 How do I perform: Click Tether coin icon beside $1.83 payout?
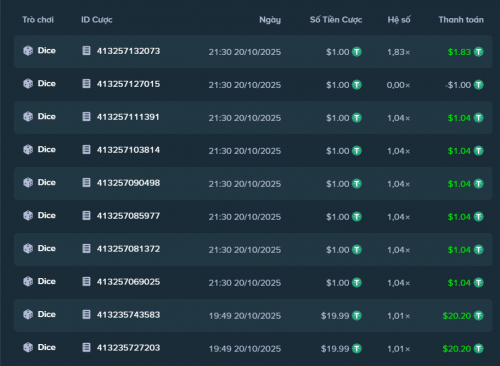479,52
